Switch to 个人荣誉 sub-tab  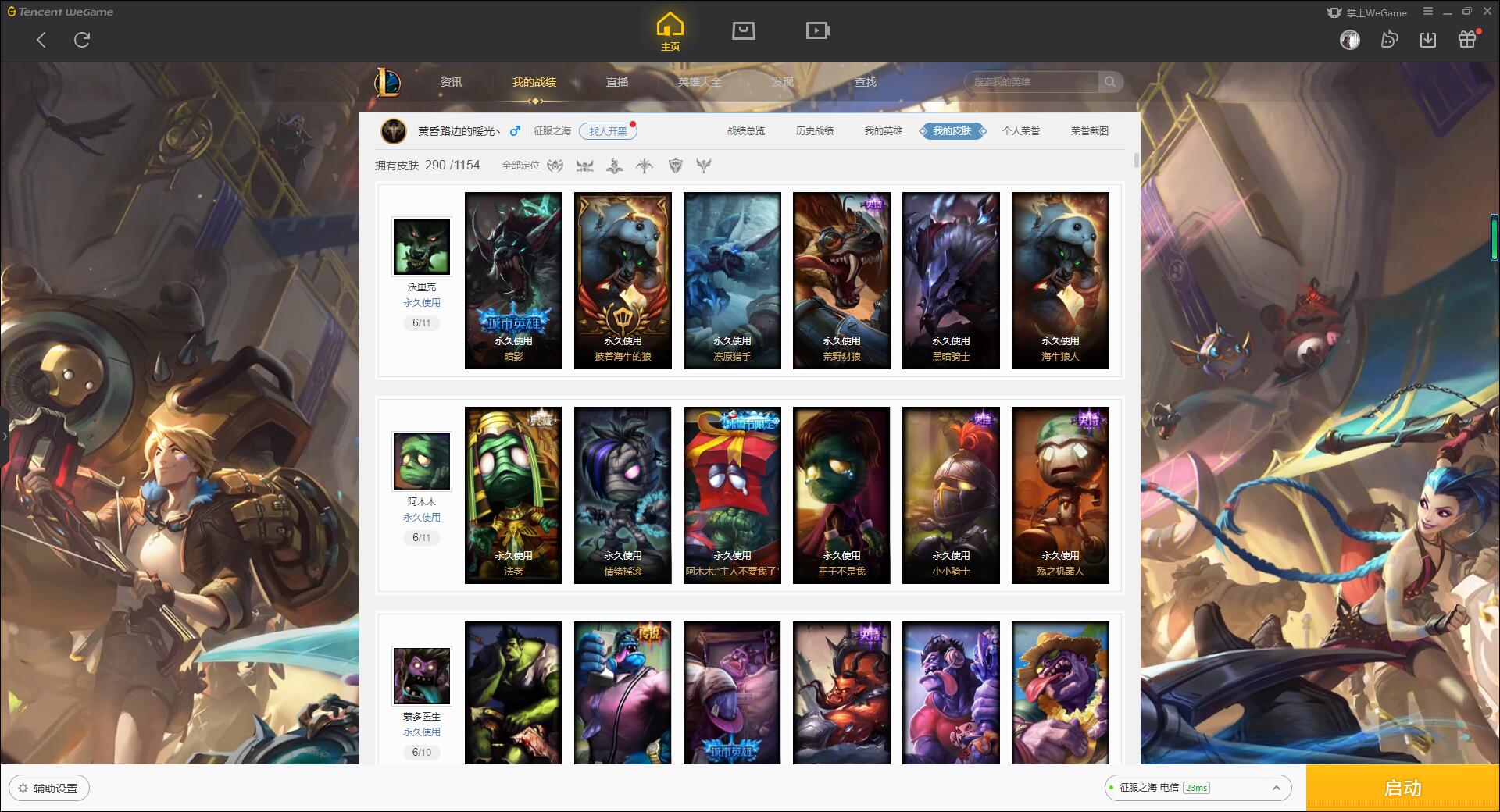coord(1021,131)
